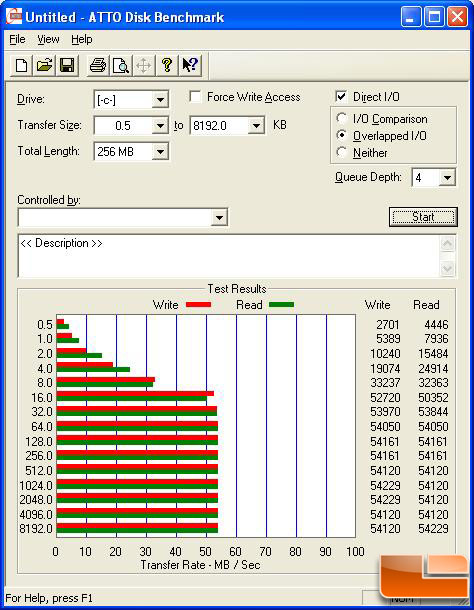Click inside the Description text box
Screen dimensions: 474x610
pos(229,256)
